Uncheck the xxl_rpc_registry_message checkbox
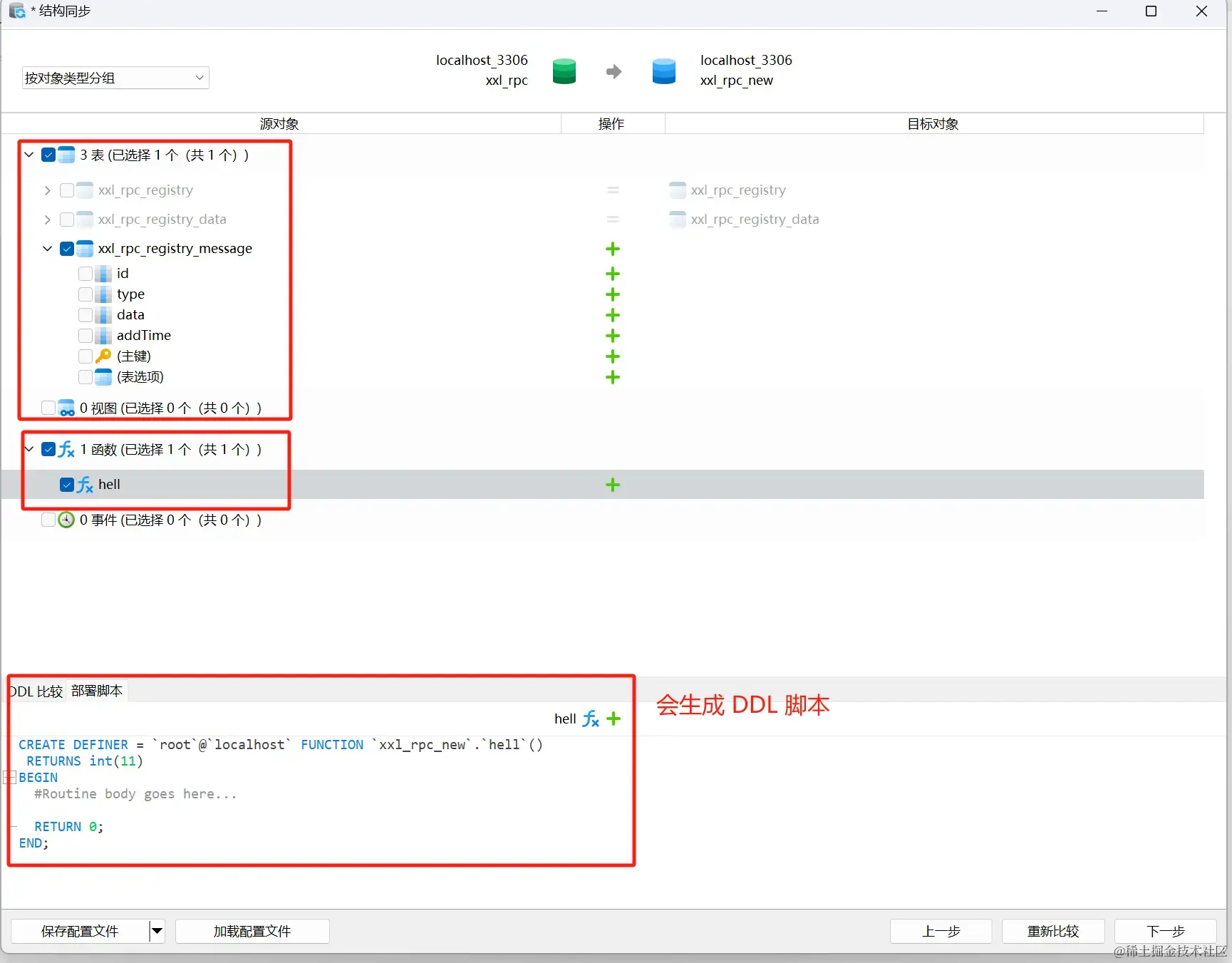The height and width of the screenshot is (963, 1232). click(x=67, y=249)
